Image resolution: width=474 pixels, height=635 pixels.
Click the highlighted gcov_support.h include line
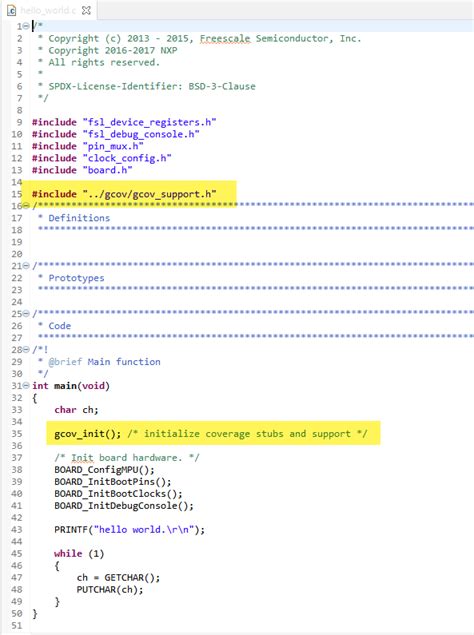coord(124,194)
